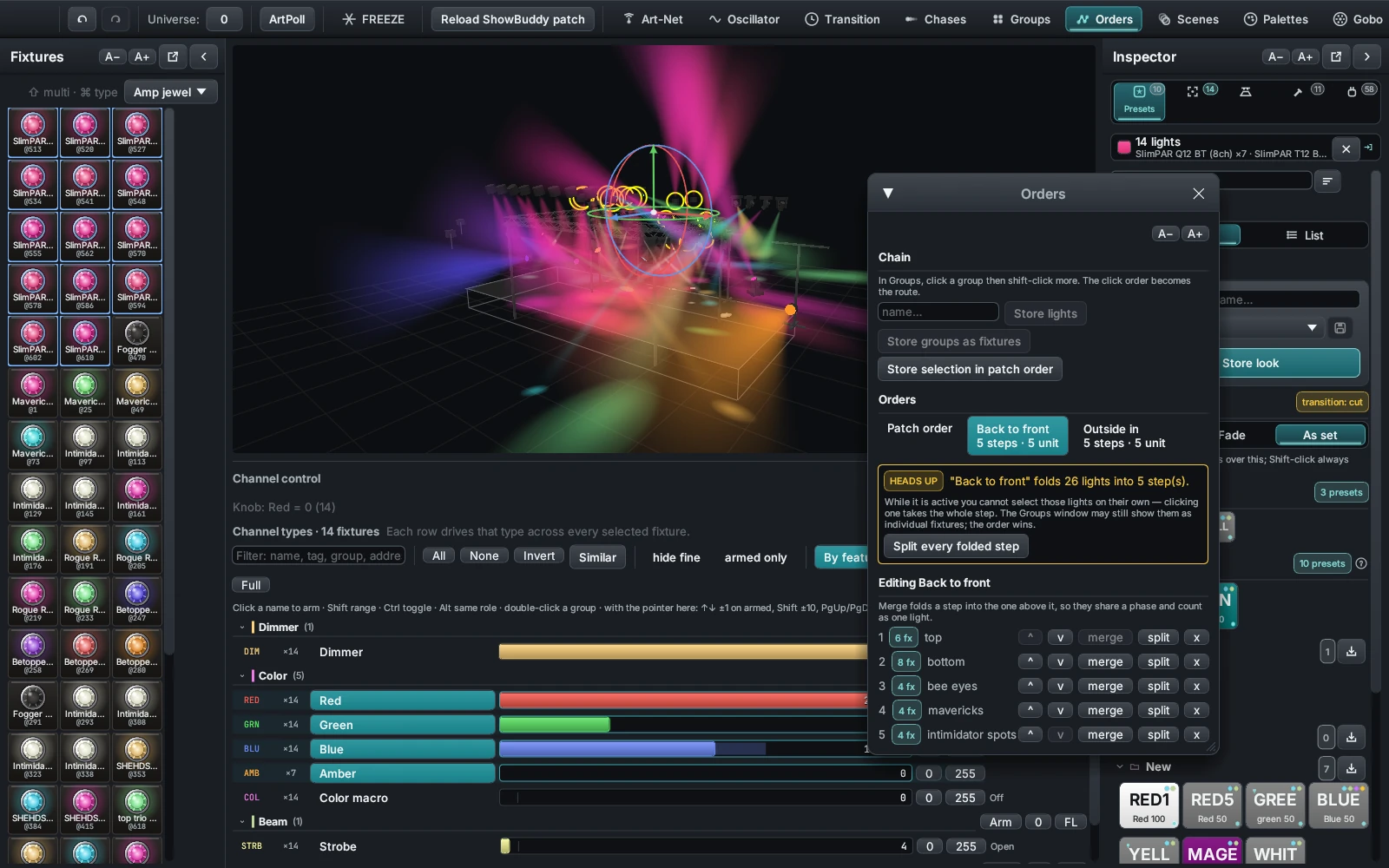
Task: Click the save icon beside Inspector dropdown
Action: point(1340,327)
